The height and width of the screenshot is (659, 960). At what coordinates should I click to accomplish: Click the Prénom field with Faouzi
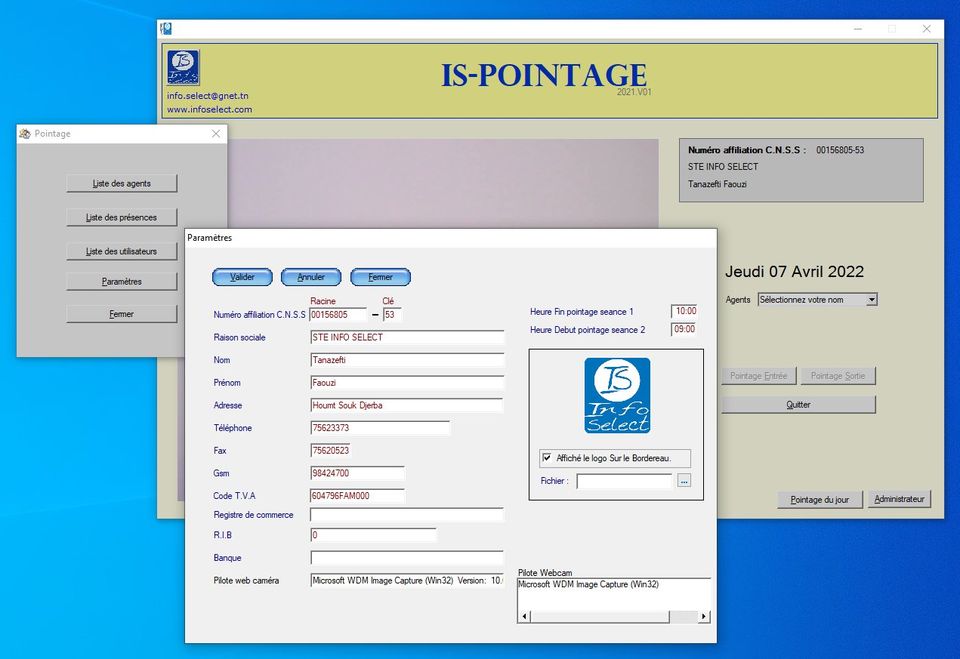point(407,383)
